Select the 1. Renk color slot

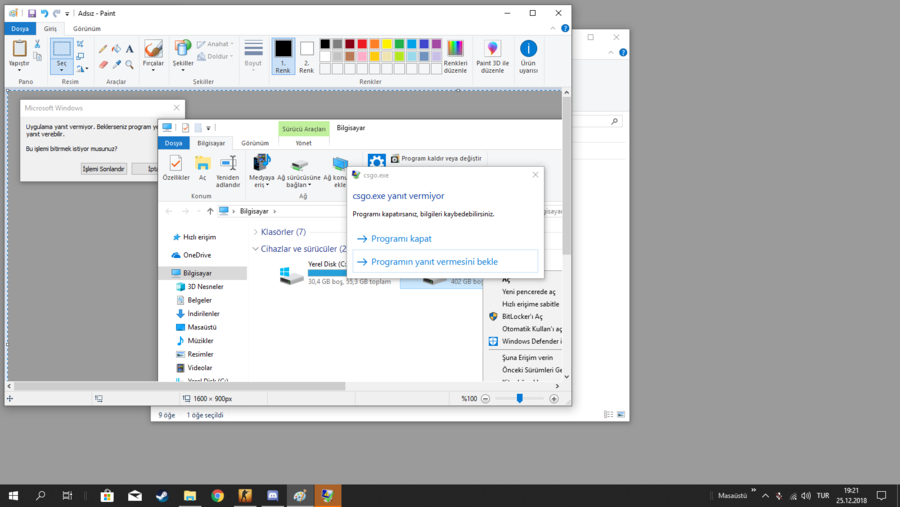tap(283, 56)
